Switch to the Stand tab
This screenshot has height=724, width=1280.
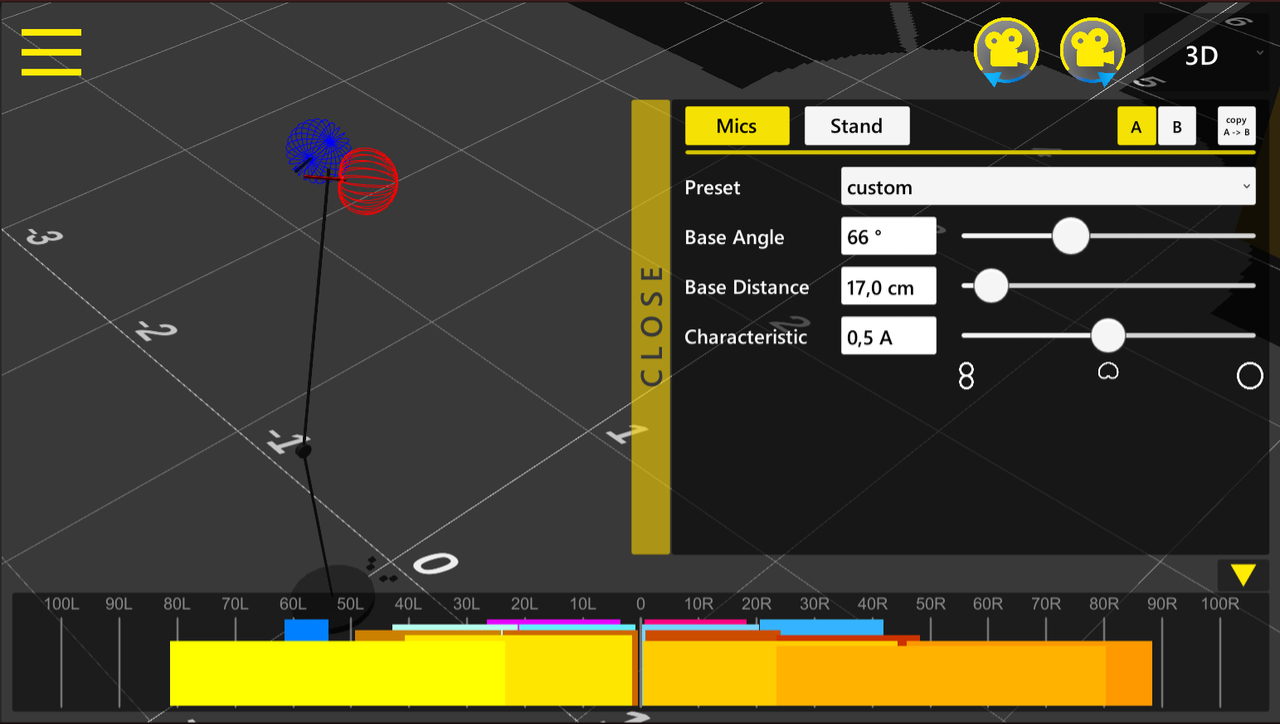coord(857,126)
